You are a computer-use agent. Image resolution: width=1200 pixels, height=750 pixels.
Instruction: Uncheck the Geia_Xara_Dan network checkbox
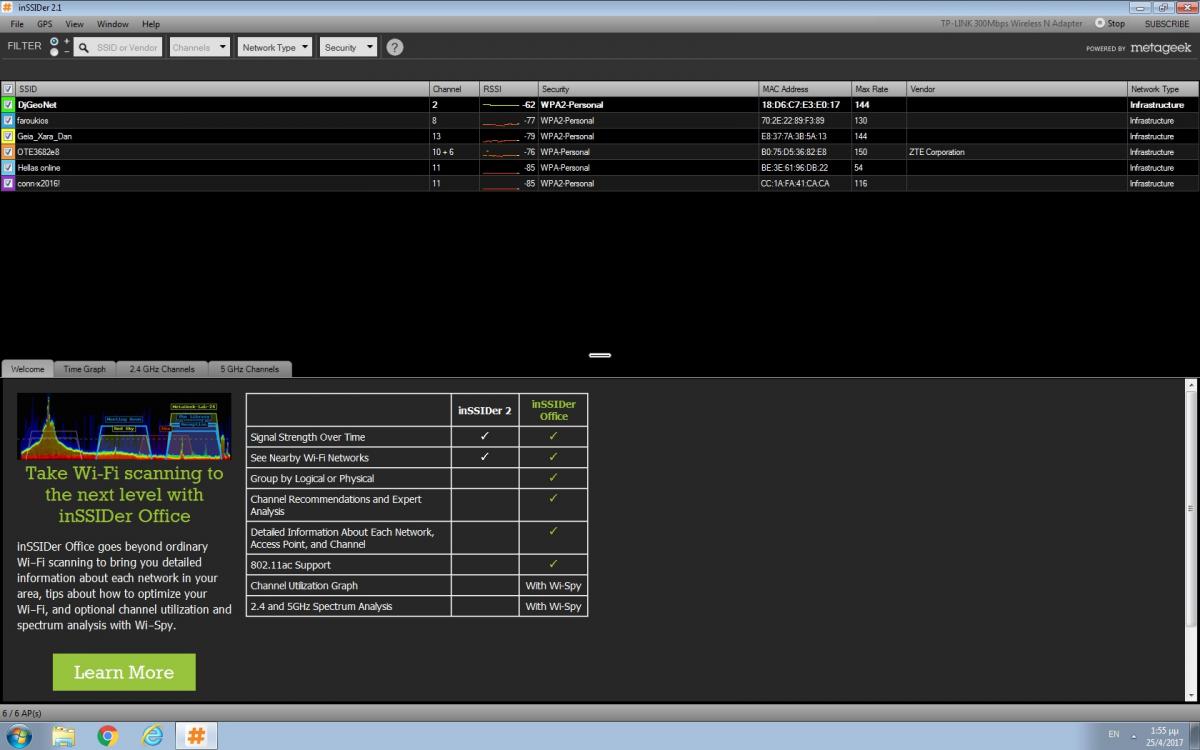pyautogui.click(x=8, y=136)
